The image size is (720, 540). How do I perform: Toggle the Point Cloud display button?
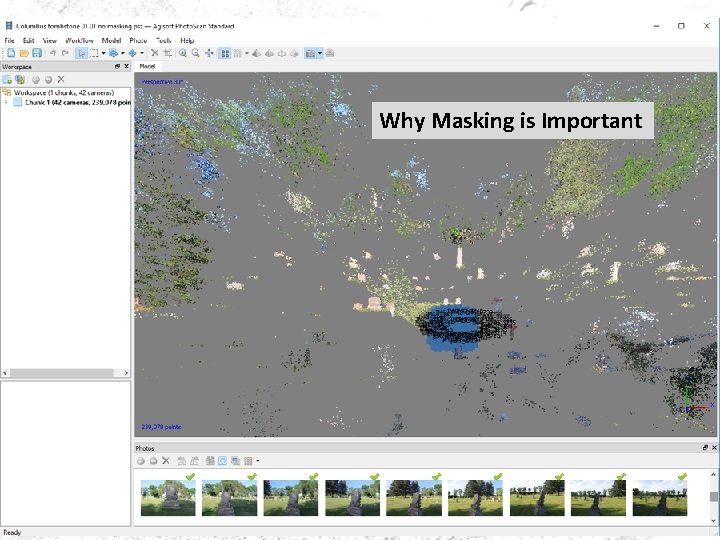(225, 53)
